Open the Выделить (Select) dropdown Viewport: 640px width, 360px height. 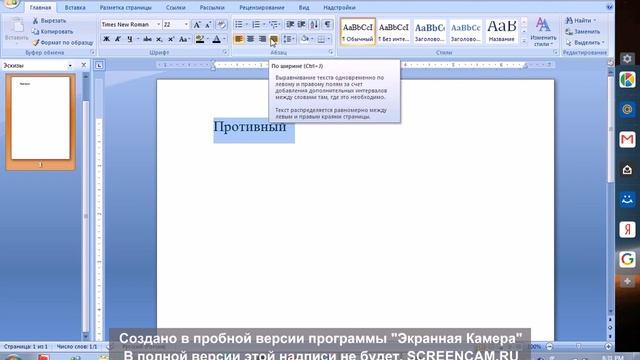[x=585, y=42]
